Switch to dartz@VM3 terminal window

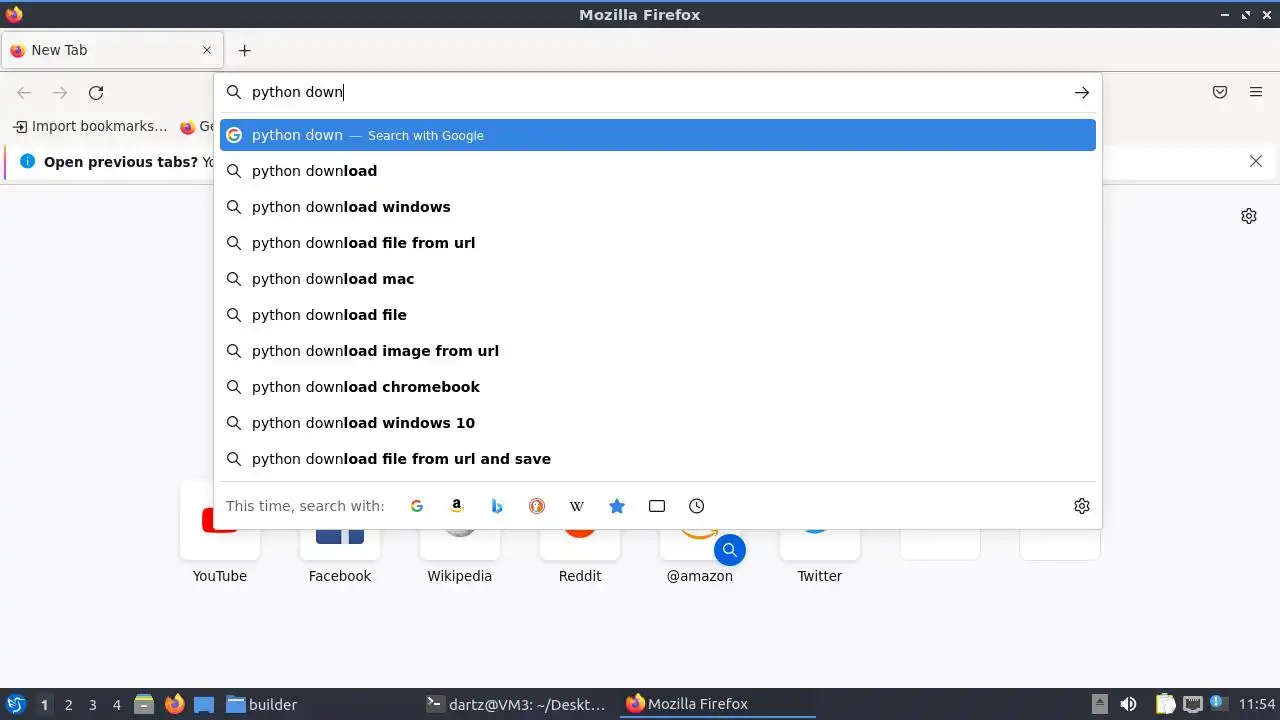[516, 704]
